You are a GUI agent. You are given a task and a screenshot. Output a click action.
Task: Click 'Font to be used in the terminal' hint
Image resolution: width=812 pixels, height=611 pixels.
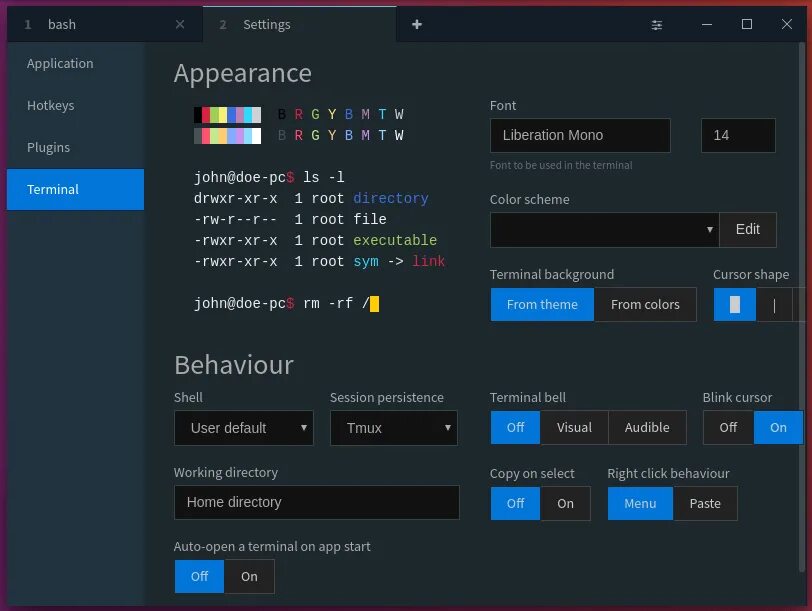pyautogui.click(x=561, y=165)
